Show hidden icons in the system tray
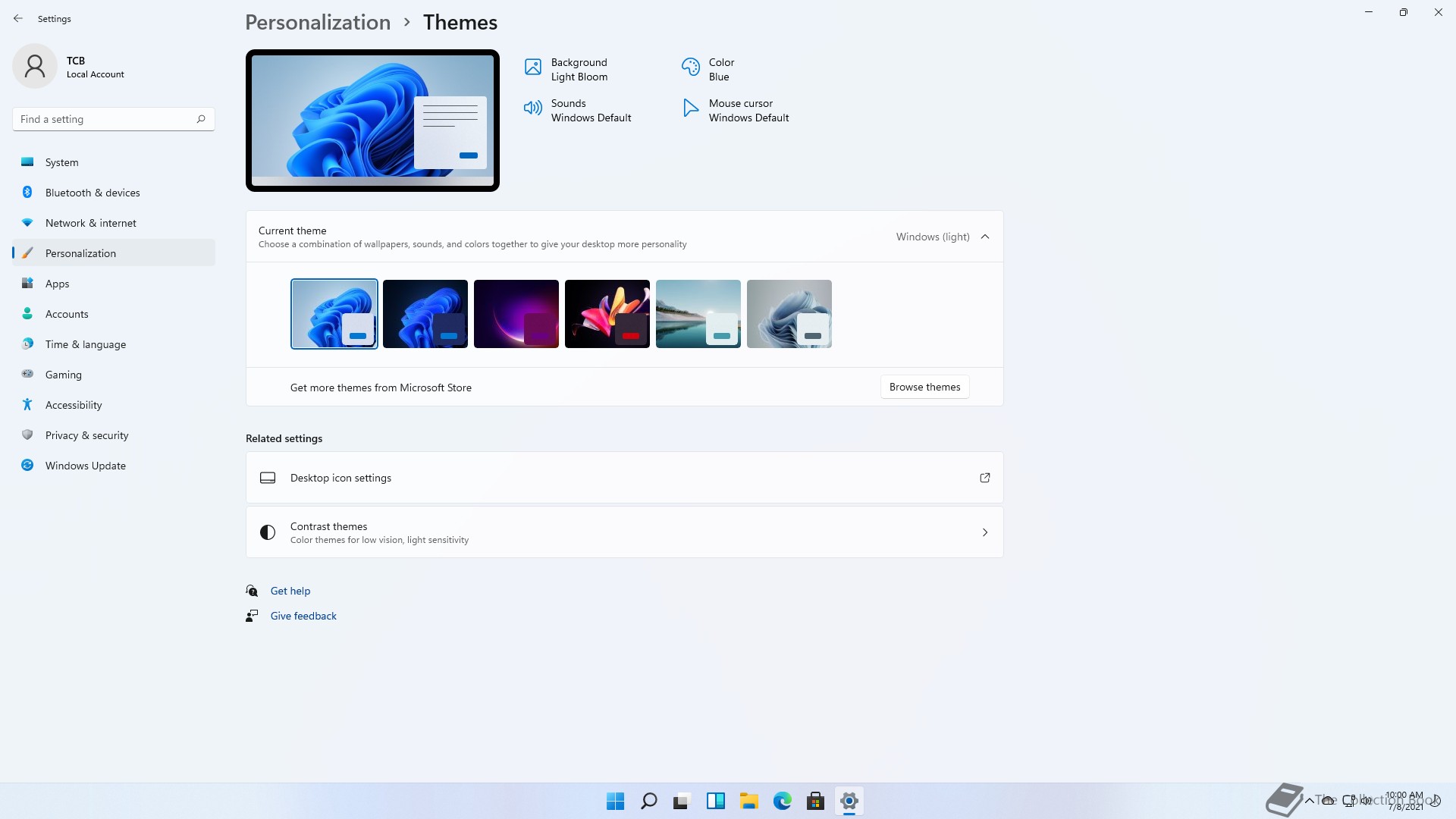 (1309, 801)
